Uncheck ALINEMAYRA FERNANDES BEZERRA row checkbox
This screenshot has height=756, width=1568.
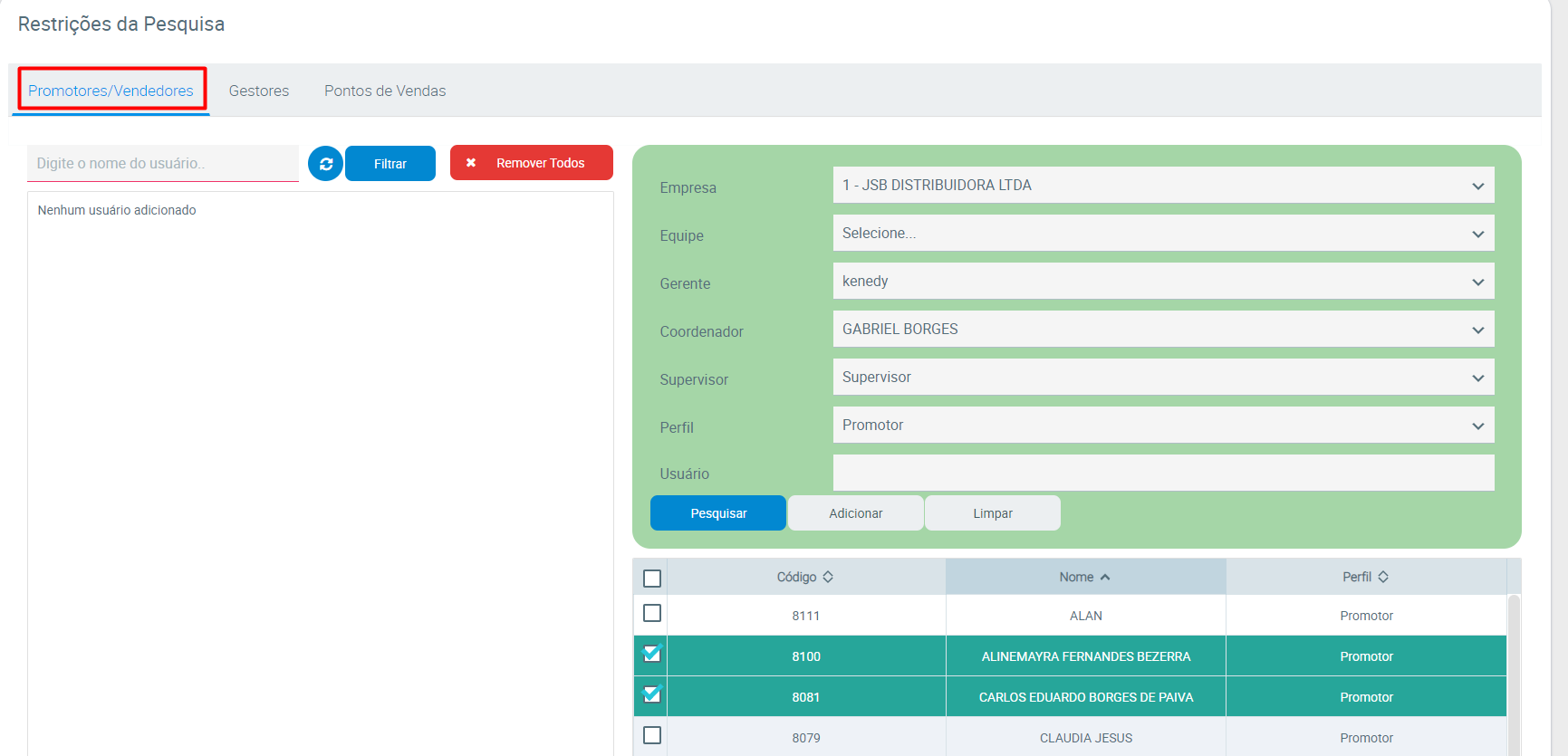(651, 654)
